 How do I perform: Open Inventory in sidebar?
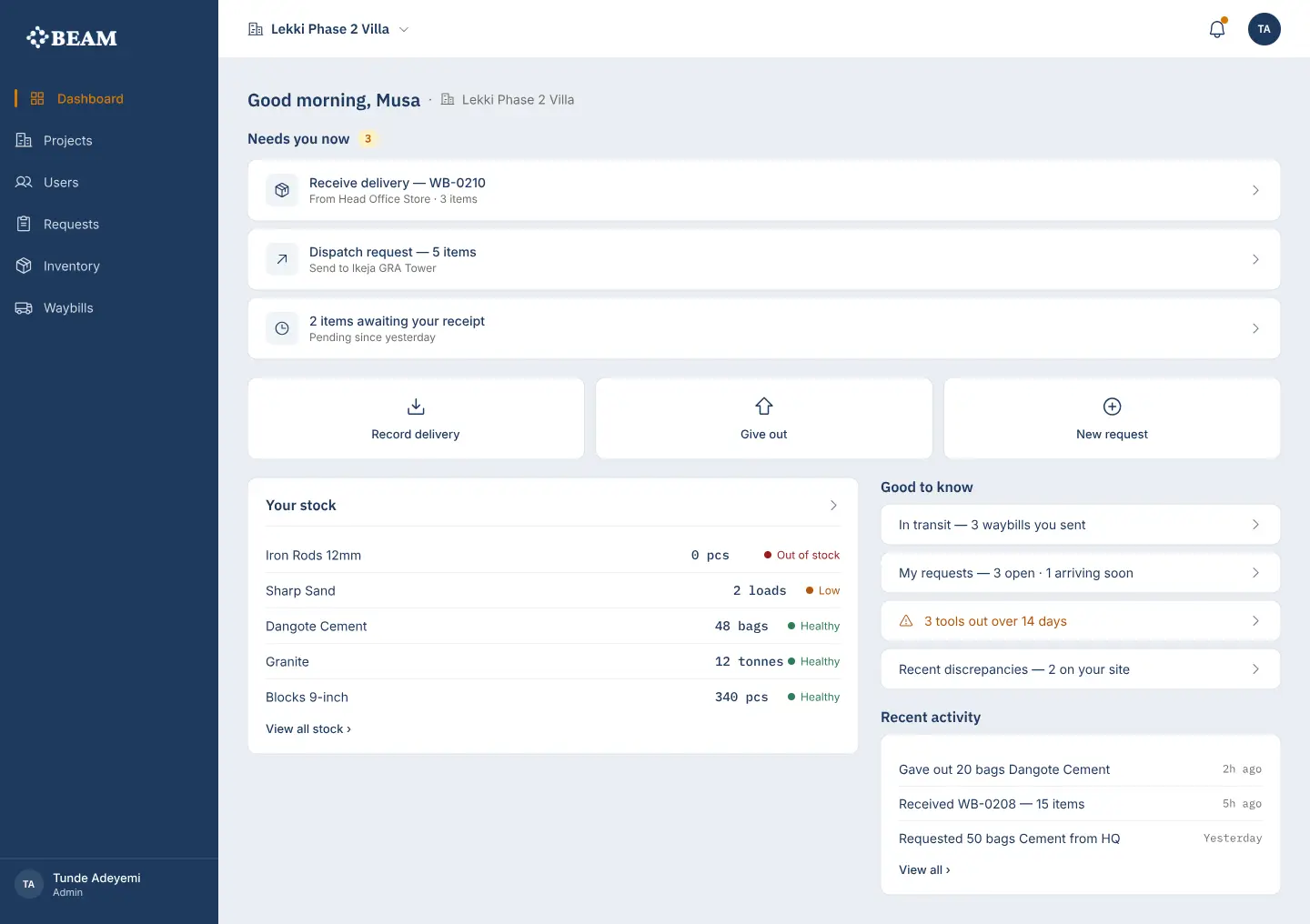[109, 266]
